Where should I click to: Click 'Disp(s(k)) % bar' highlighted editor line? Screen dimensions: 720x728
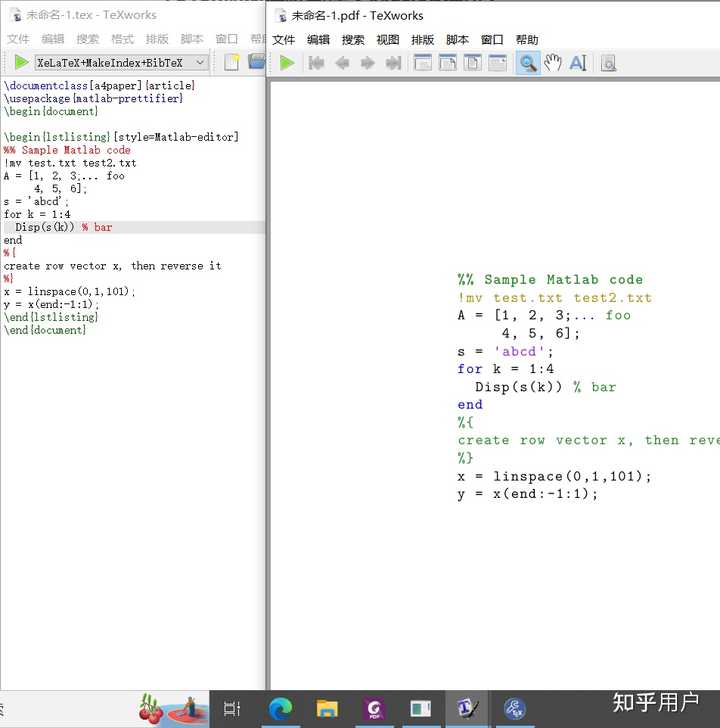click(x=132, y=227)
